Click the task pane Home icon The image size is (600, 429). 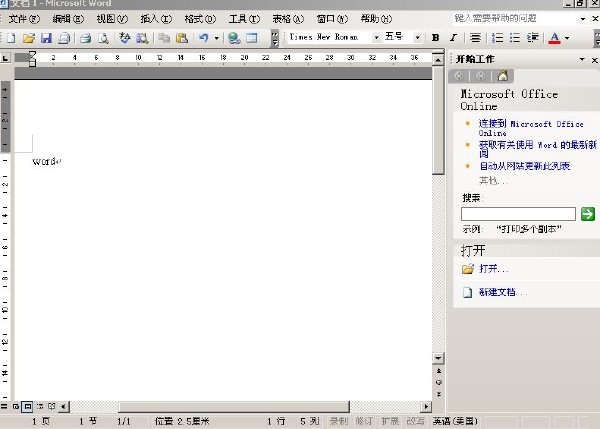(503, 76)
